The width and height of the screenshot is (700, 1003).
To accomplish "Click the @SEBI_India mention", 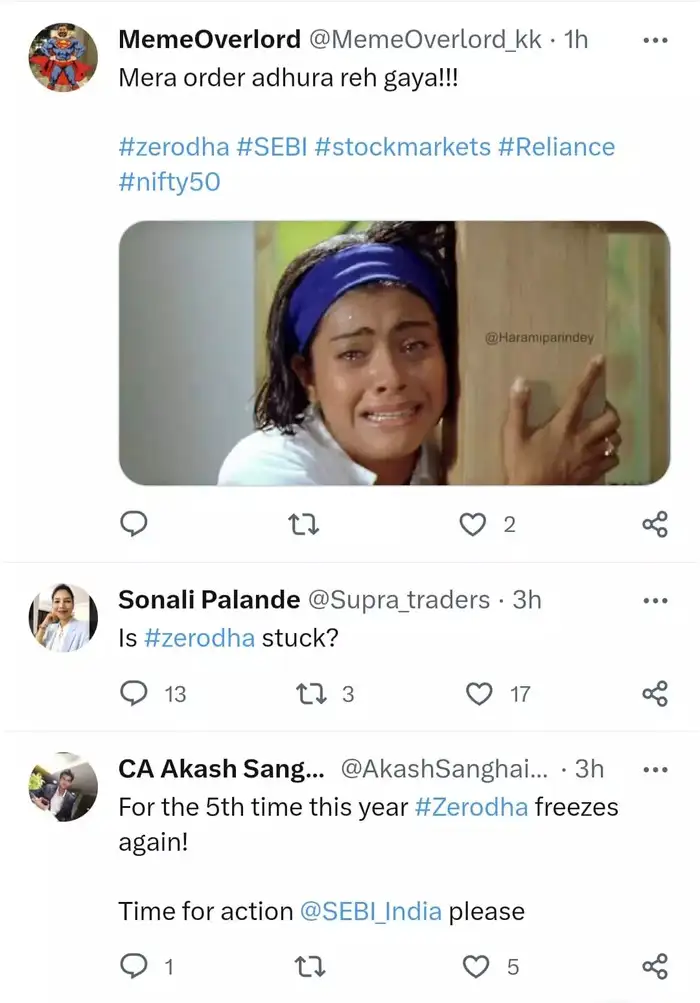I will pyautogui.click(x=378, y=911).
